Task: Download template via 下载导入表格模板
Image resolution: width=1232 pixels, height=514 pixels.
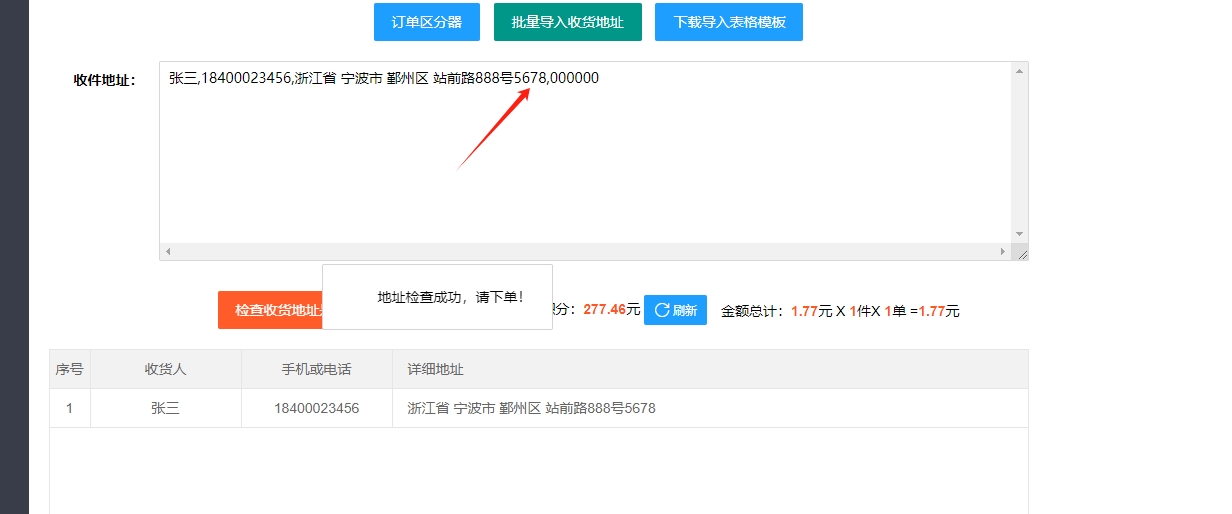Action: tap(728, 22)
